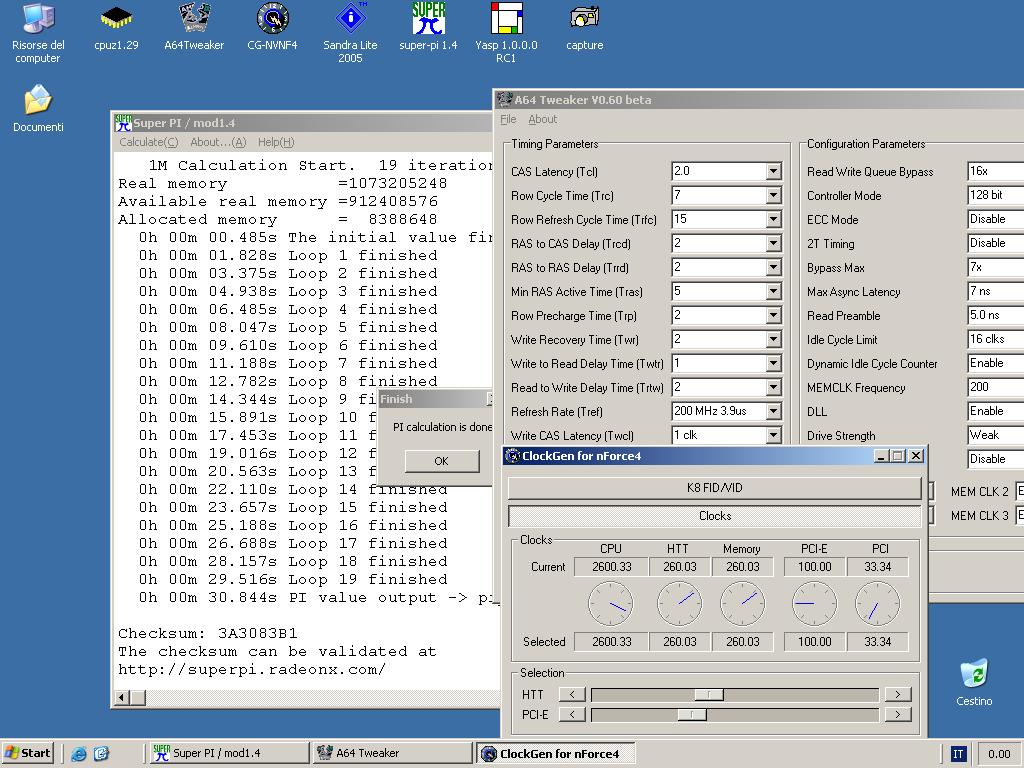This screenshot has height=768, width=1024.
Task: Open About menu in A64 Tweaker
Action: (542, 119)
